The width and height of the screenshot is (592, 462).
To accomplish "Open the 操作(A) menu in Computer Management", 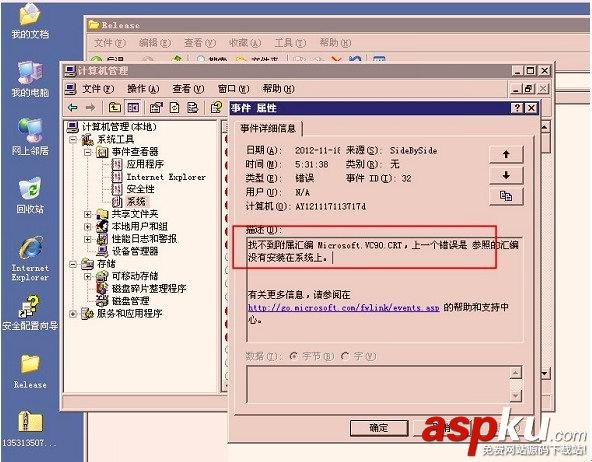I will [x=143, y=89].
